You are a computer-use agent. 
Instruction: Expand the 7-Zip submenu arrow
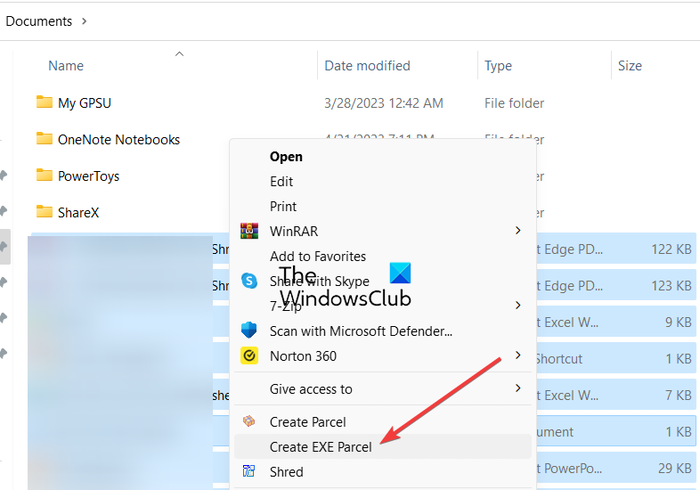(x=518, y=305)
